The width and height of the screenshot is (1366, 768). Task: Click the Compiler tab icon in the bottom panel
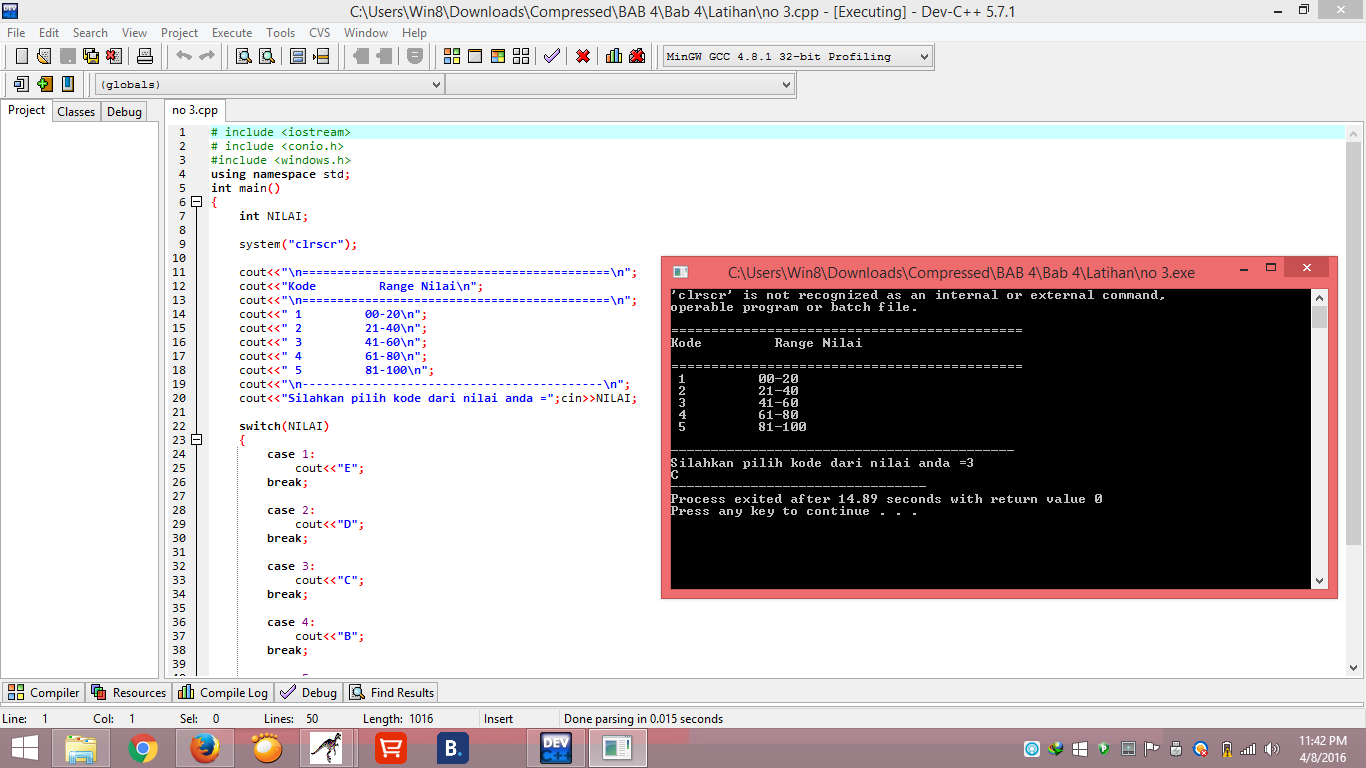16,693
